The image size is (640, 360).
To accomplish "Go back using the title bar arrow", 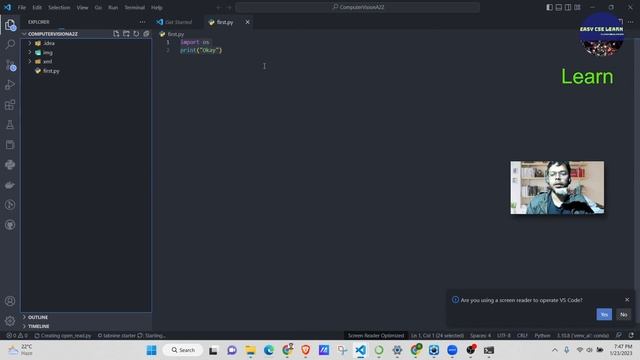I will (218, 7).
